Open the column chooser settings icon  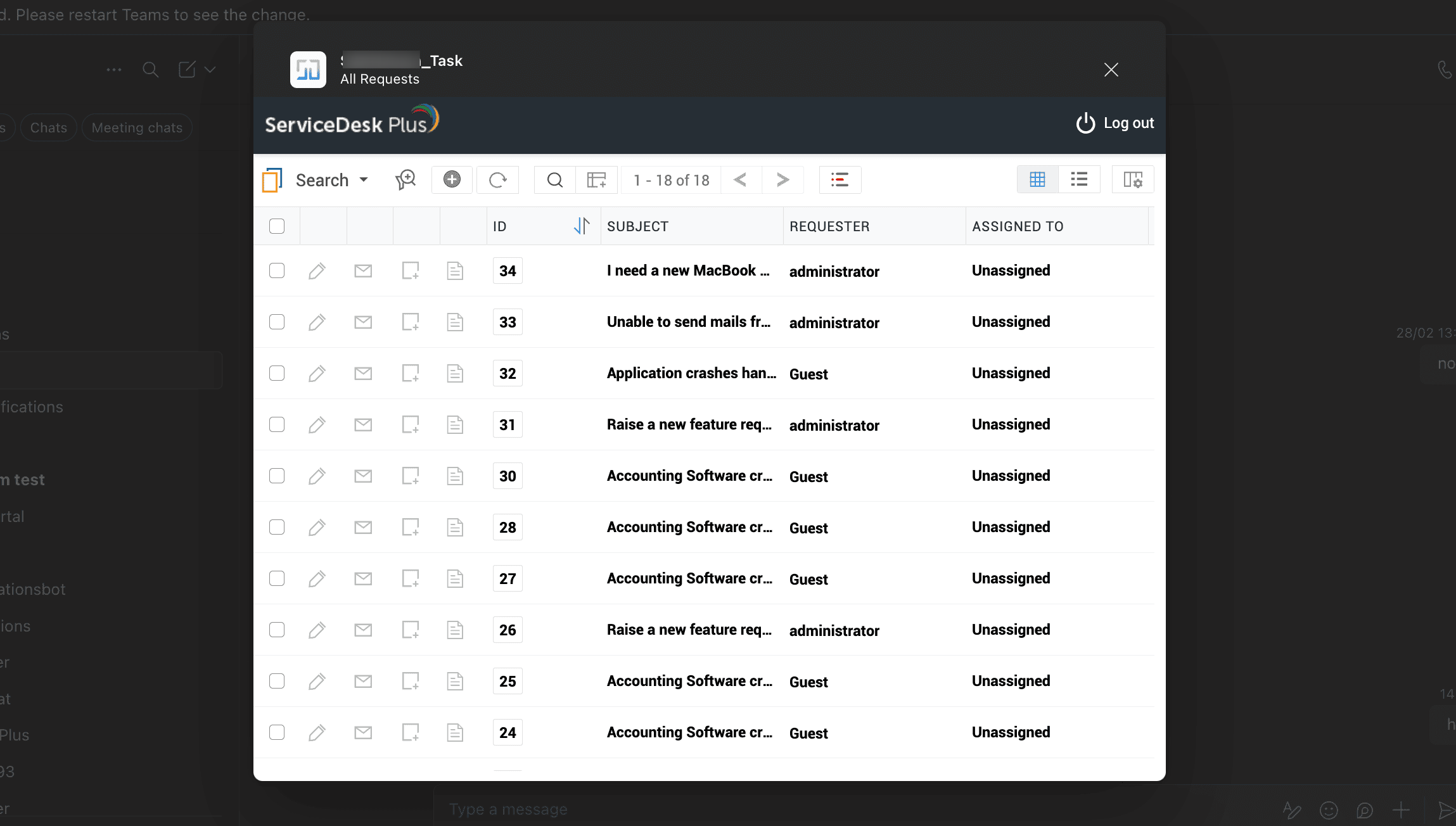(x=1132, y=180)
